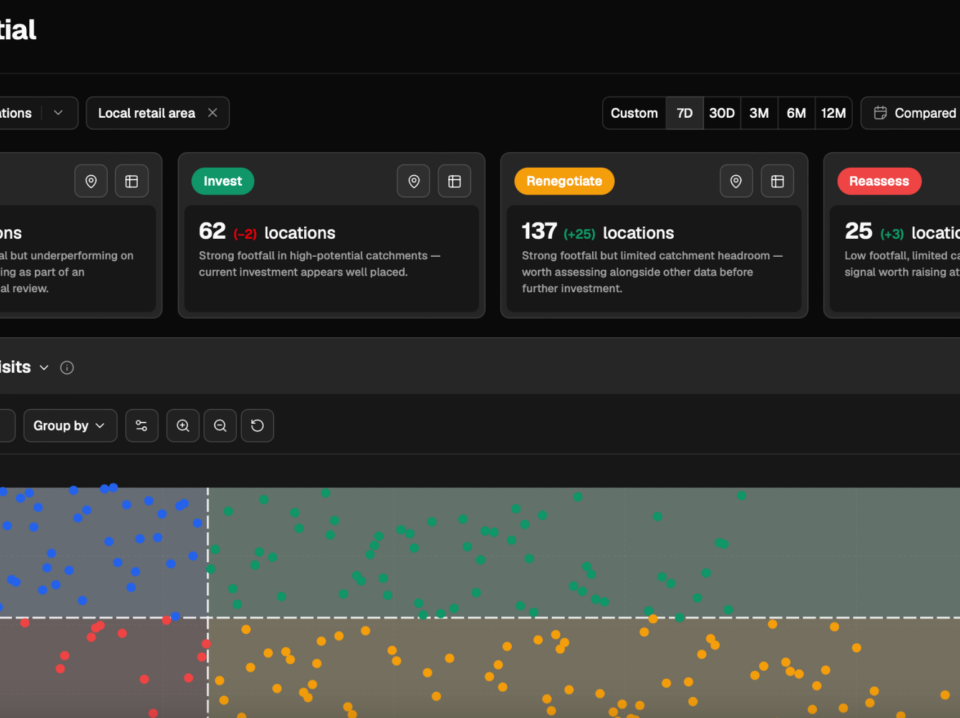Screen dimensions: 960x718
Task: Switch to the 30D time range
Action: click(722, 113)
